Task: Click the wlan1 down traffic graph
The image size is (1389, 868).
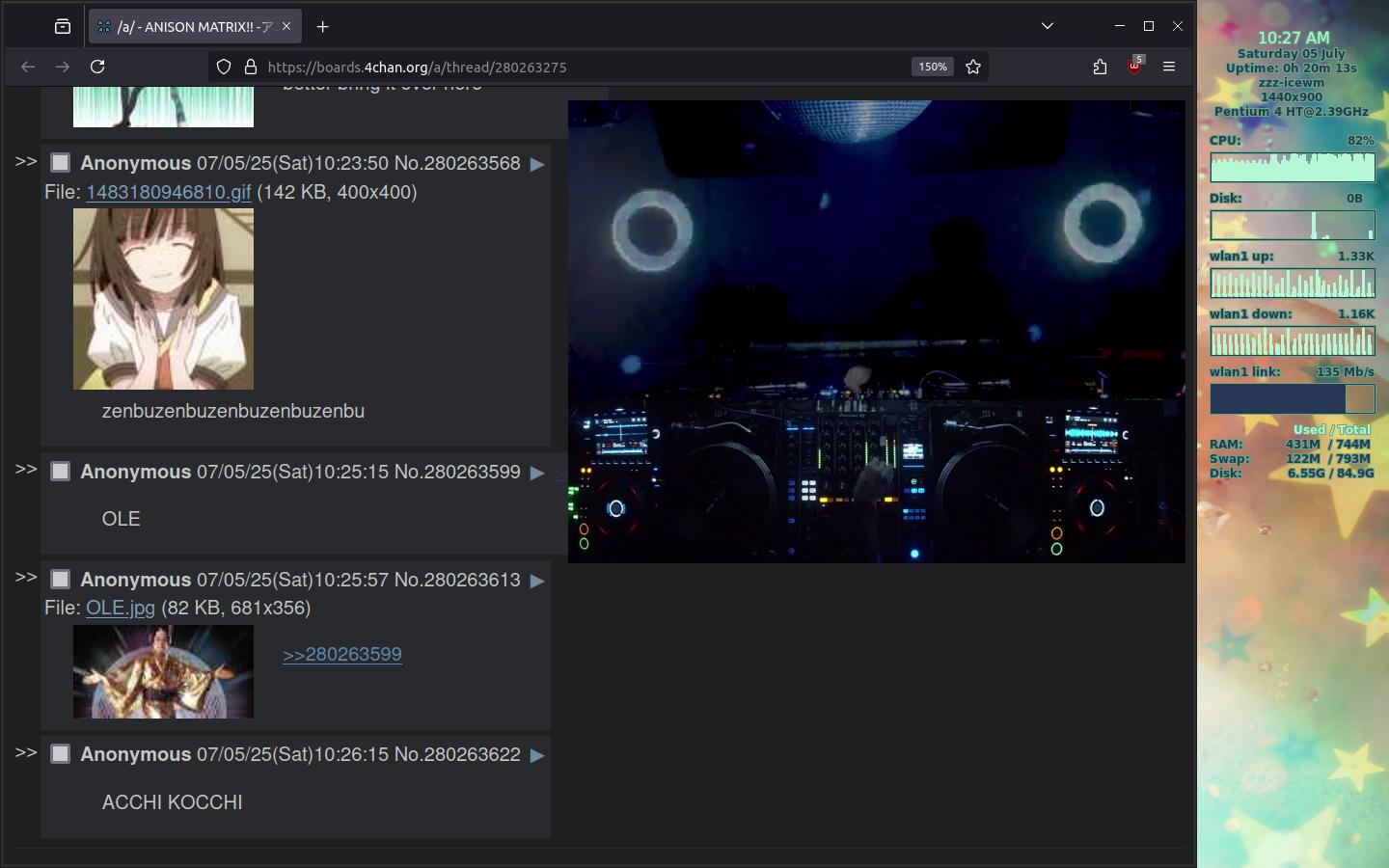Action: [x=1293, y=340]
